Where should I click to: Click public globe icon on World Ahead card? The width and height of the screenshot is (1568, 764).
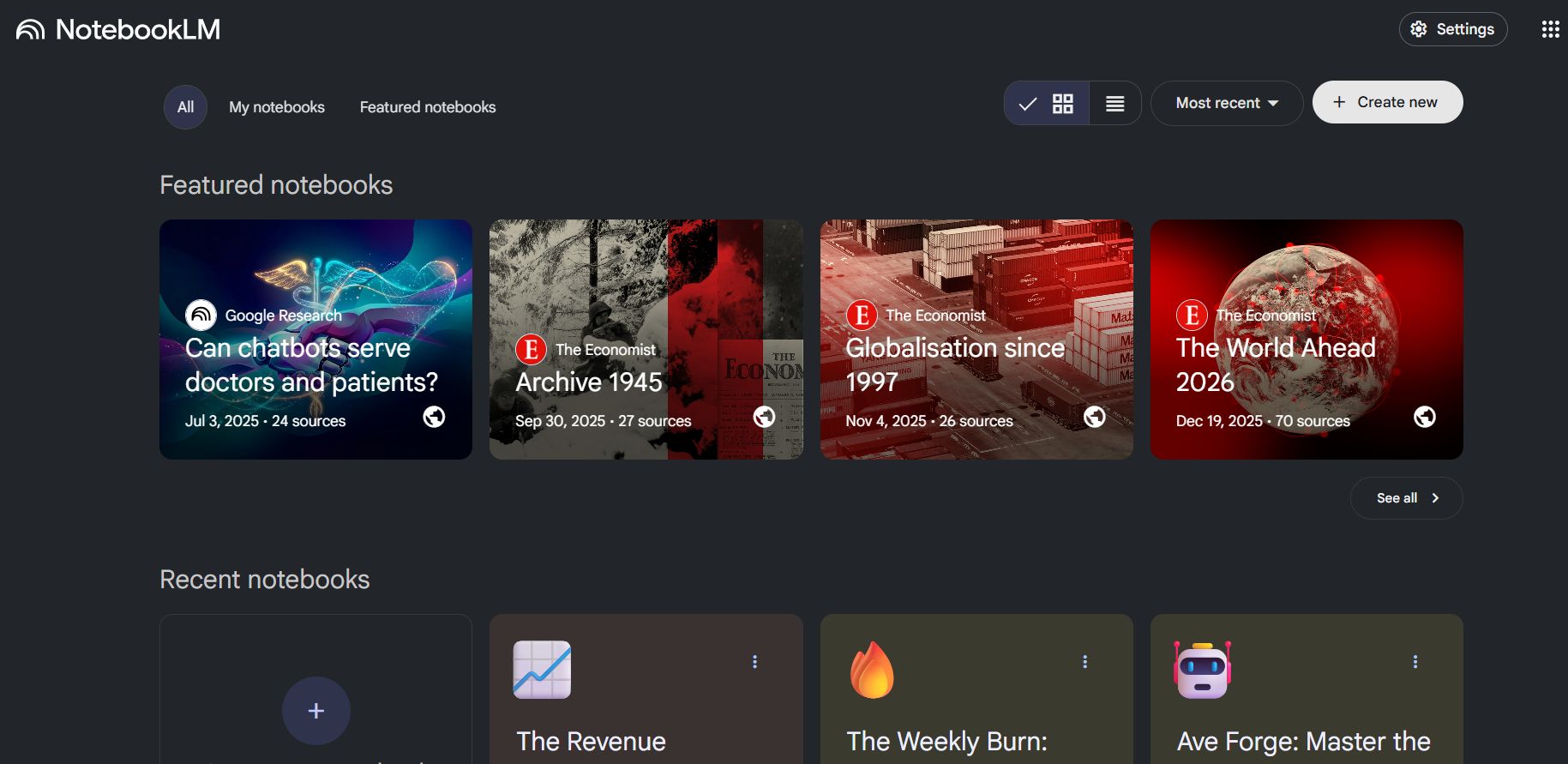[x=1425, y=417]
